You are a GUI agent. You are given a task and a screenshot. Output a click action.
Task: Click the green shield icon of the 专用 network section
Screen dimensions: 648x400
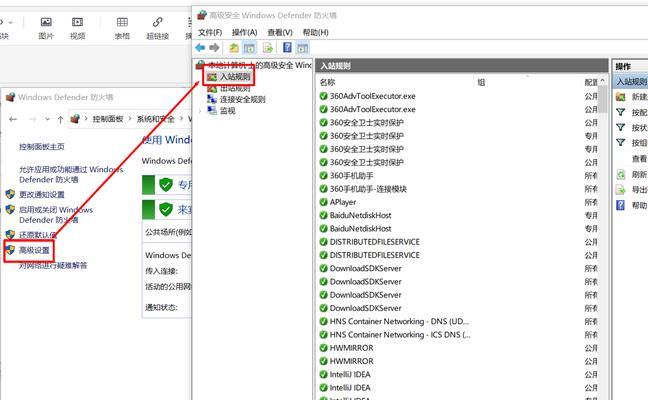point(166,184)
